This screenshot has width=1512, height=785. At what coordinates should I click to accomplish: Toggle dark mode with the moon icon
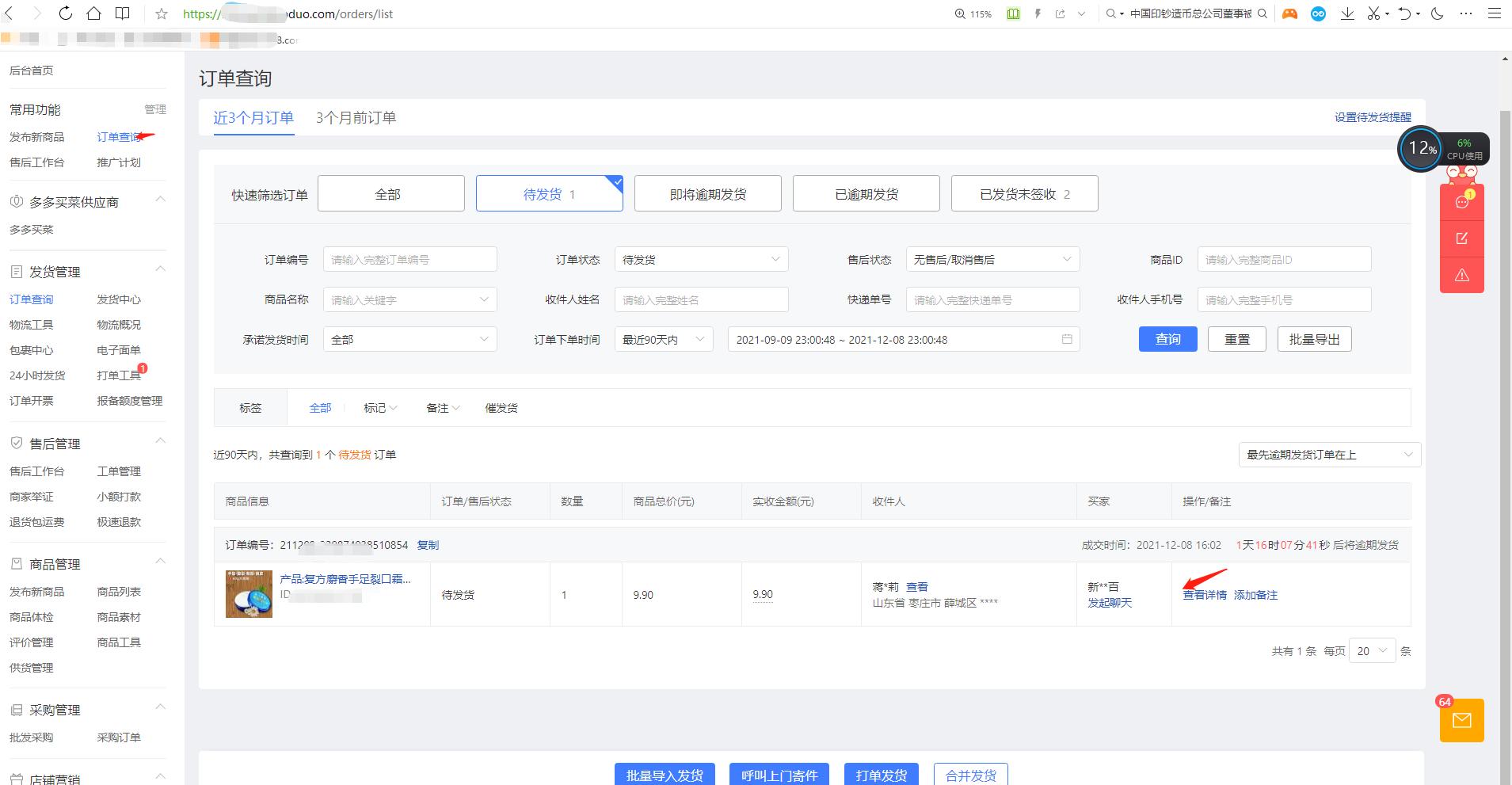pos(1437,13)
